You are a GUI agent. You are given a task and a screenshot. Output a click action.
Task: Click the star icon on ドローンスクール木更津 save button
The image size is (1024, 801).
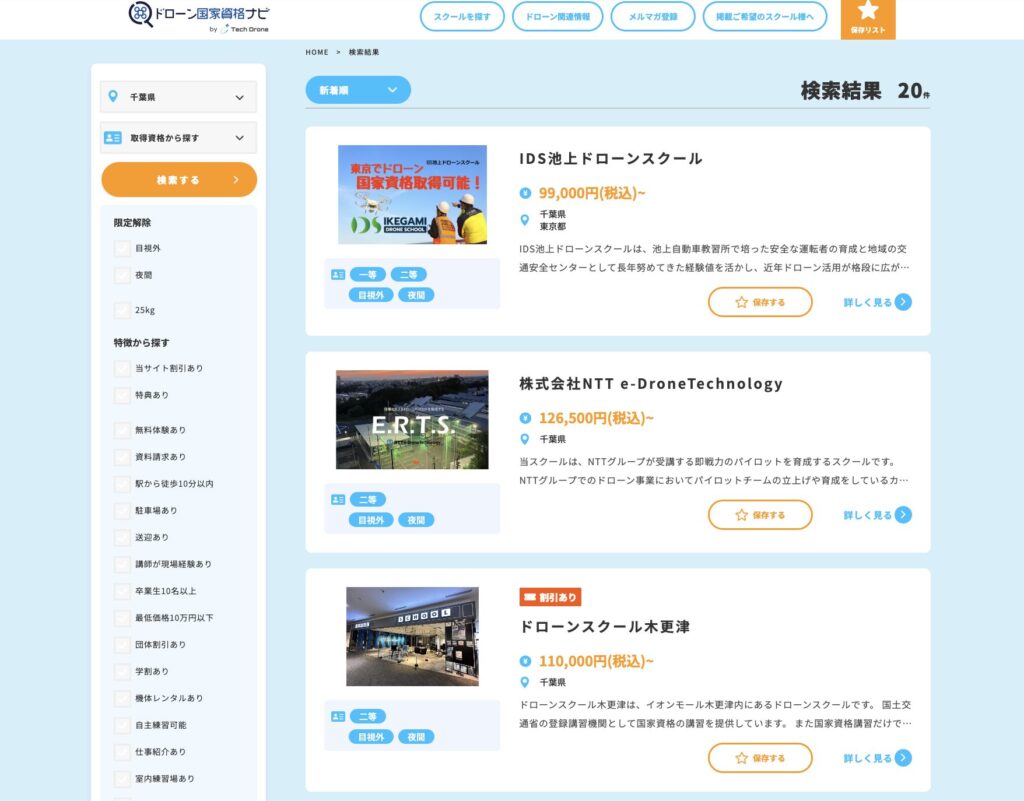pyautogui.click(x=741, y=758)
